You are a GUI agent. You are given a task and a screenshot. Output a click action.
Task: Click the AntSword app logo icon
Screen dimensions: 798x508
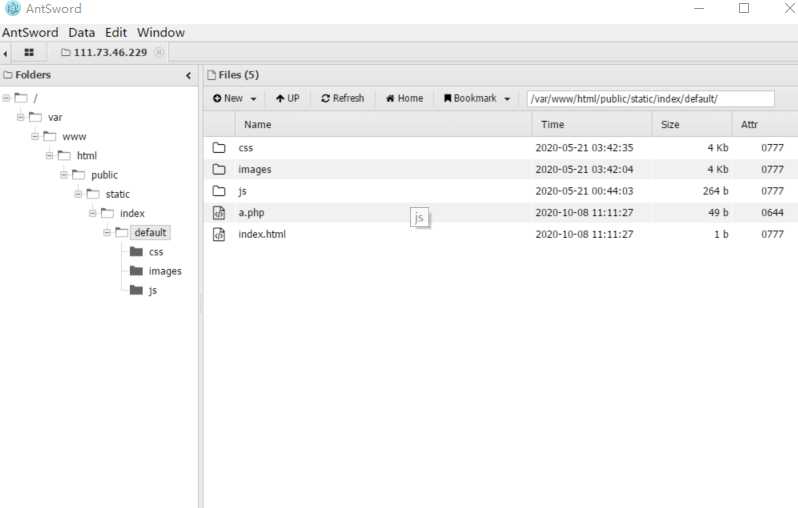point(13,8)
